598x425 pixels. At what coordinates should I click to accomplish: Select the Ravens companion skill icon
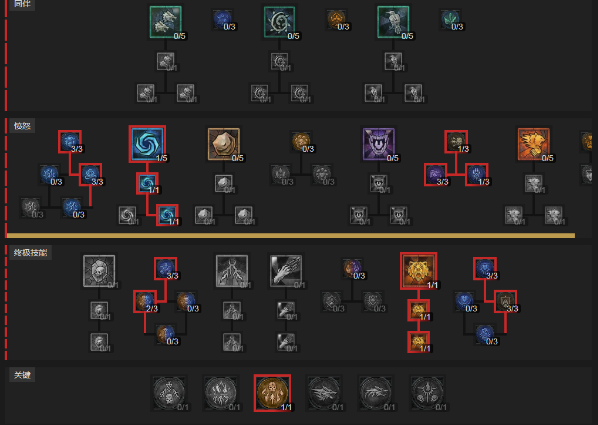[393, 22]
